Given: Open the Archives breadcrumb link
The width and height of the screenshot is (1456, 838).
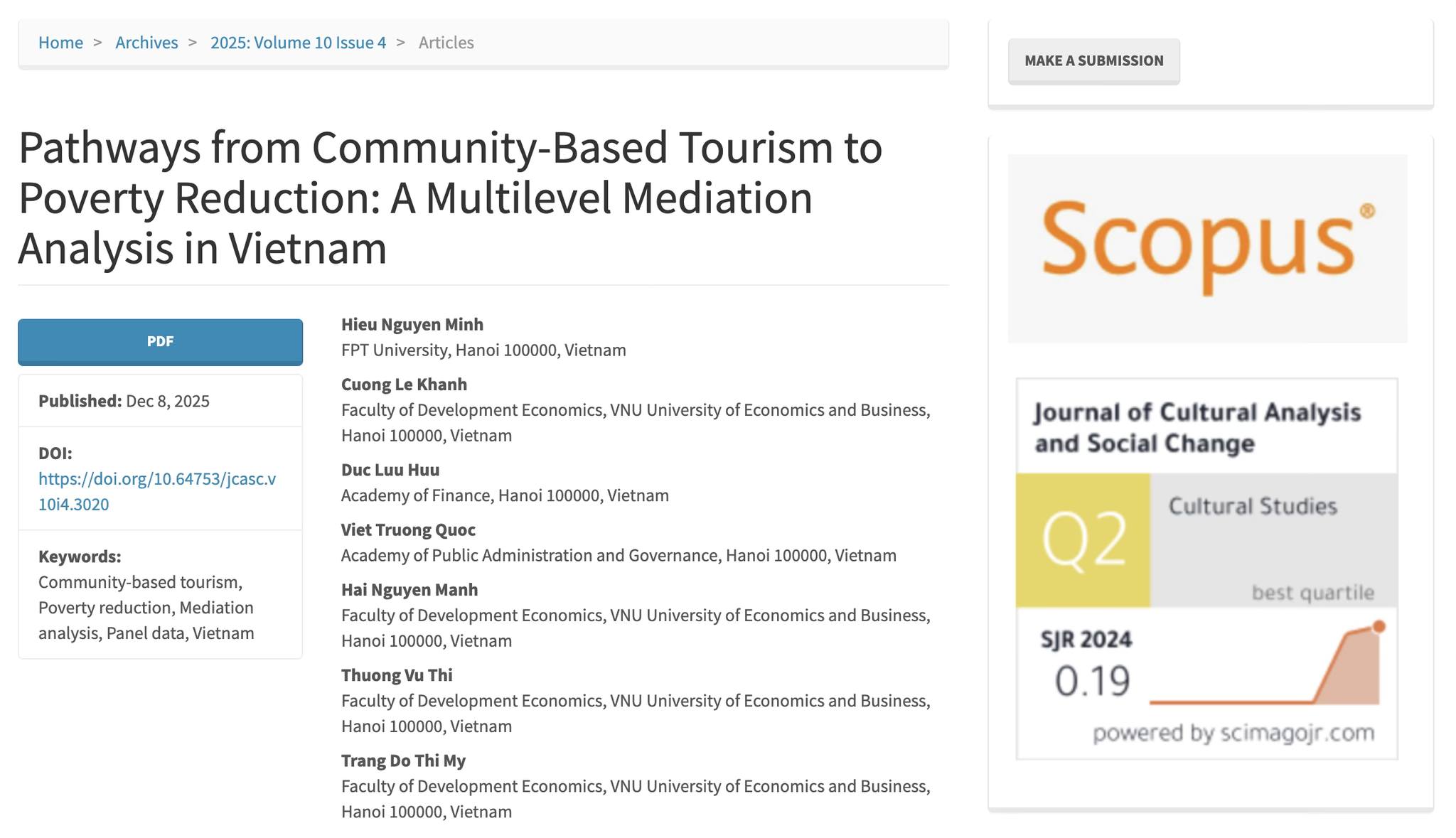Looking at the screenshot, I should tap(146, 43).
